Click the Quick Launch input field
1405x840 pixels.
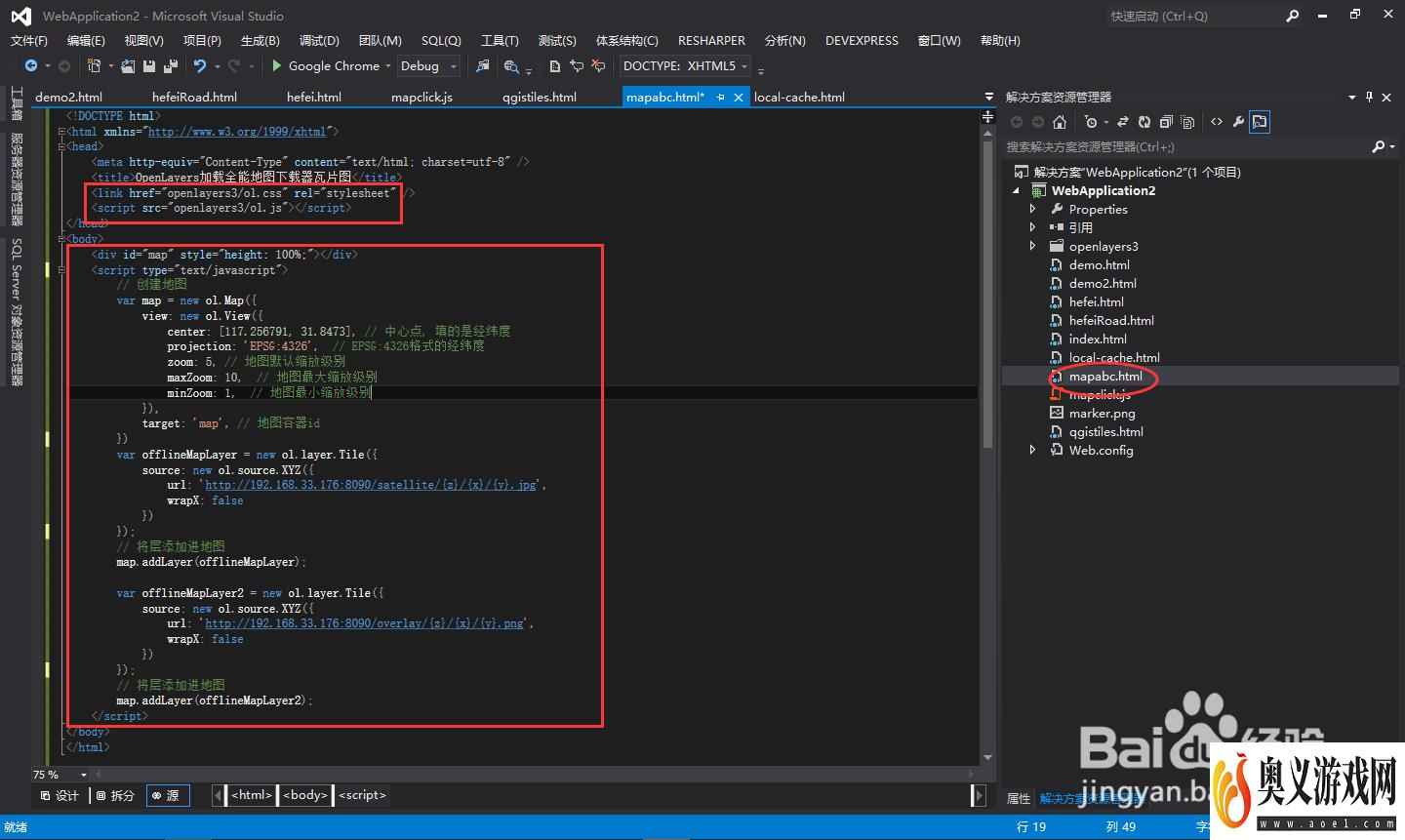pyautogui.click(x=1194, y=16)
